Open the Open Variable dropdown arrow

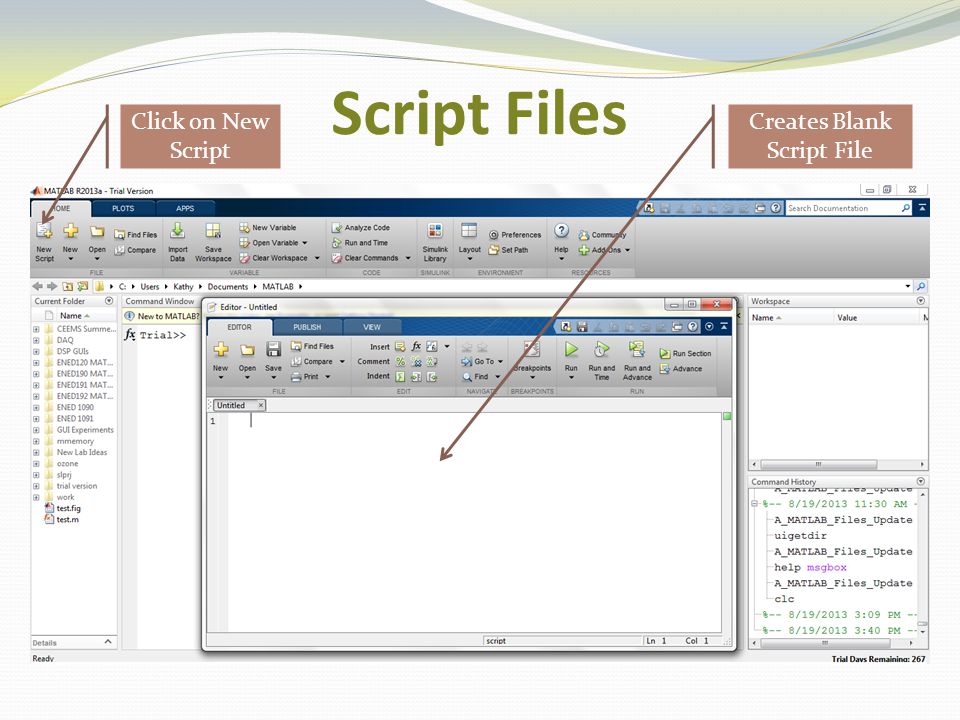(304, 243)
